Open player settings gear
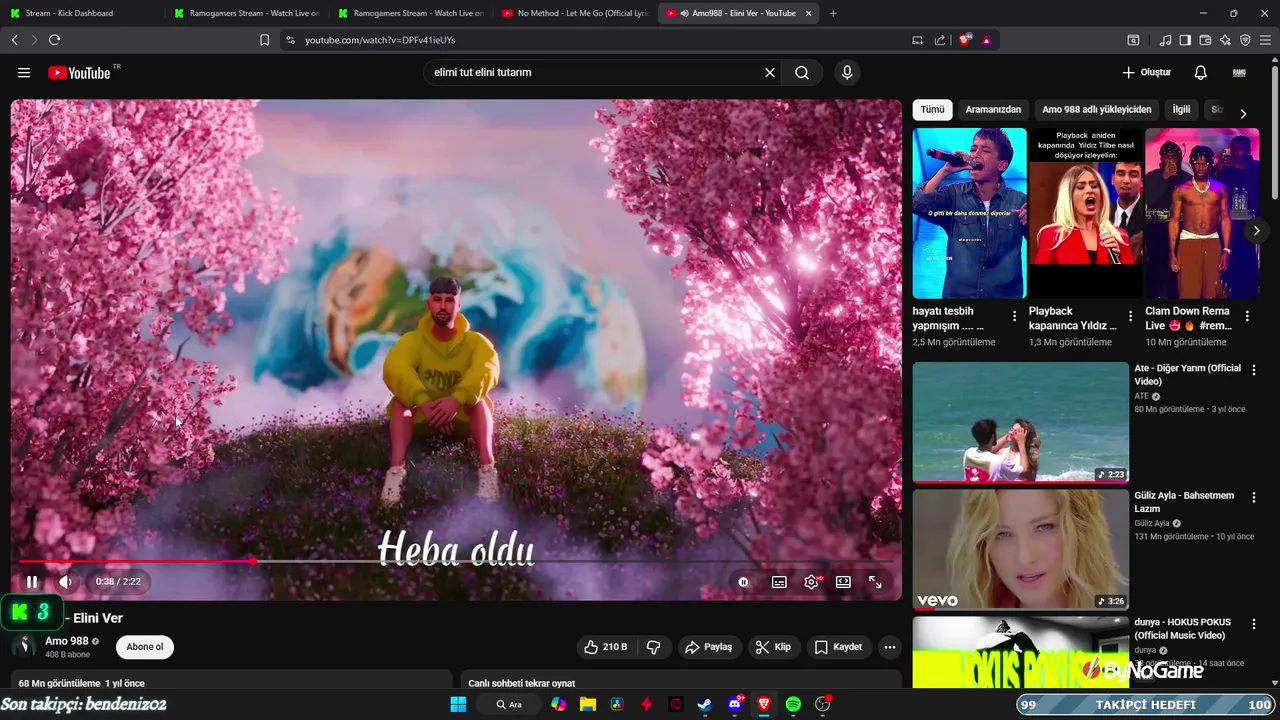 (812, 582)
